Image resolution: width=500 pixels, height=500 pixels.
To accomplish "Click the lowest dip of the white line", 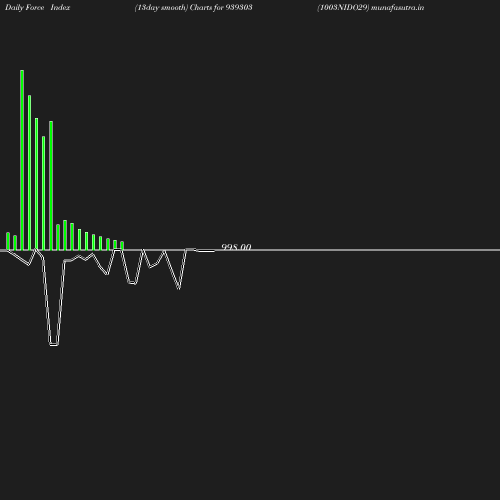I will tap(54, 344).
